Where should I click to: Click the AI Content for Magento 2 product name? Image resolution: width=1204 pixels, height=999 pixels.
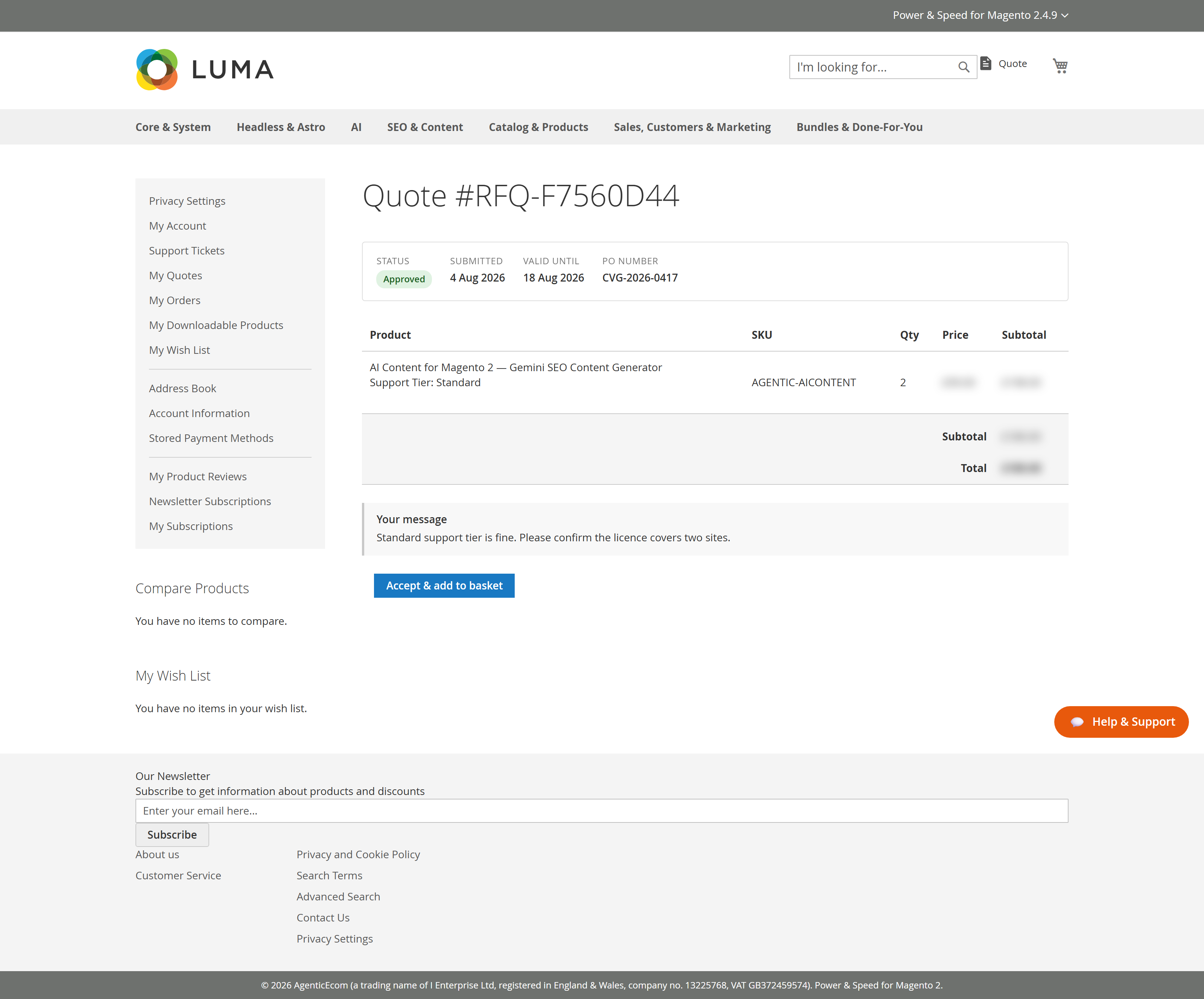click(516, 367)
